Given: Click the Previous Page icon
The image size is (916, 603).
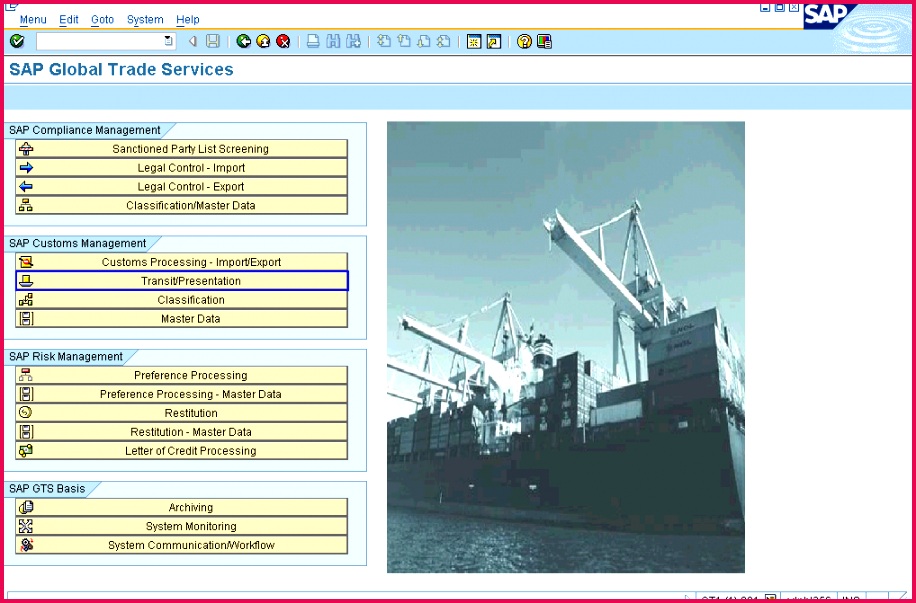Looking at the screenshot, I should pos(404,41).
